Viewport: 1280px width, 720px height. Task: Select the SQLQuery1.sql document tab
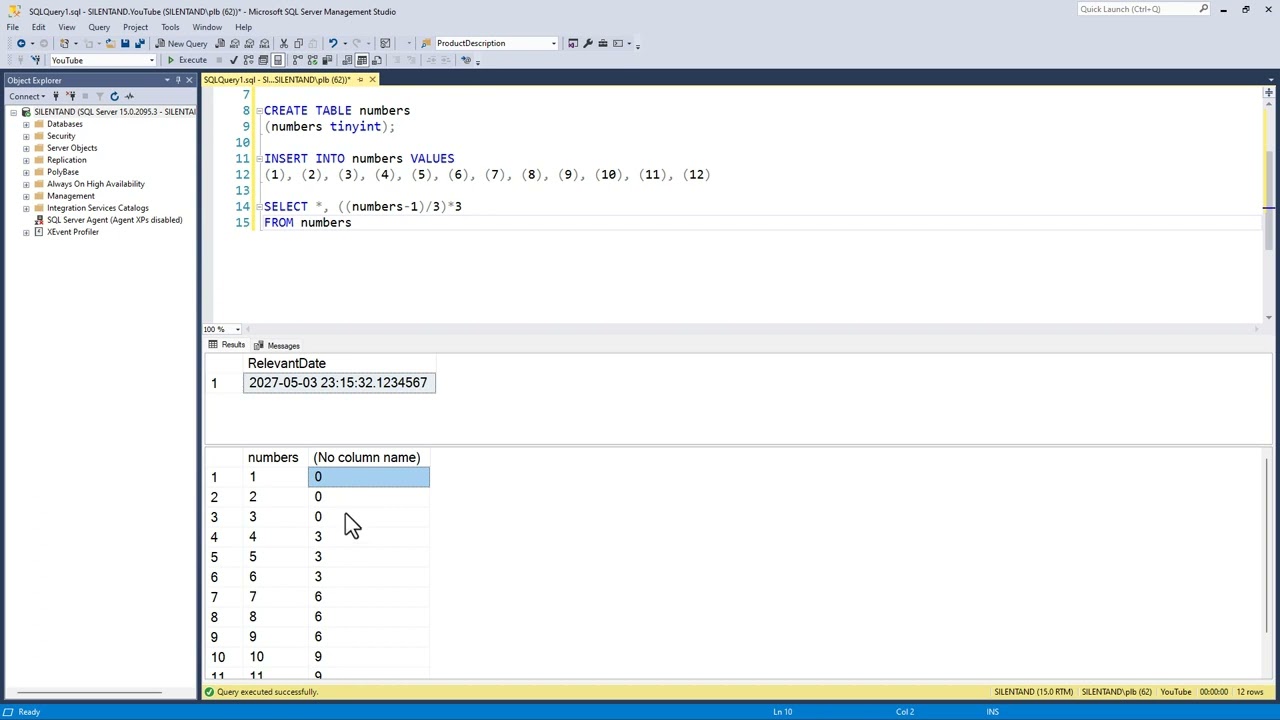pyautogui.click(x=279, y=80)
